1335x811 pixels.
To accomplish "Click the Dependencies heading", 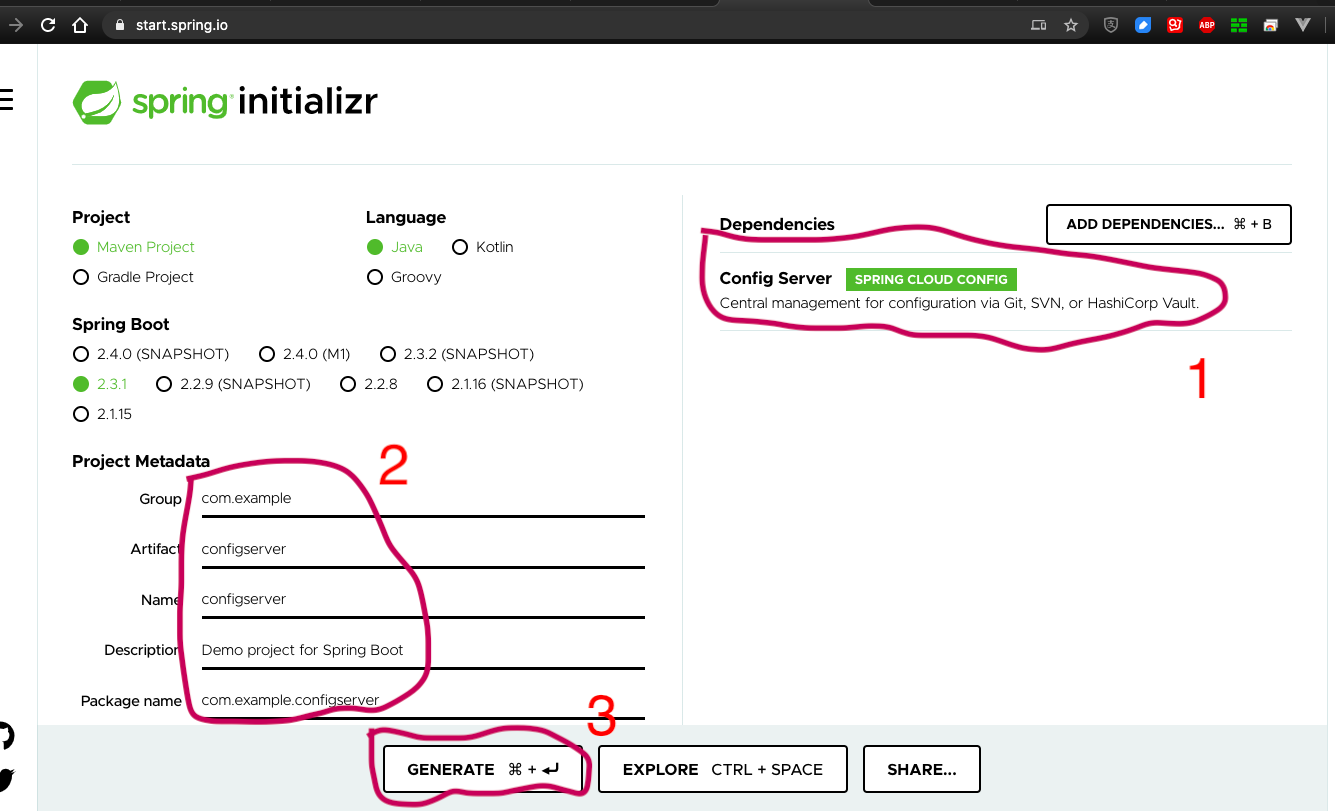I will click(777, 224).
